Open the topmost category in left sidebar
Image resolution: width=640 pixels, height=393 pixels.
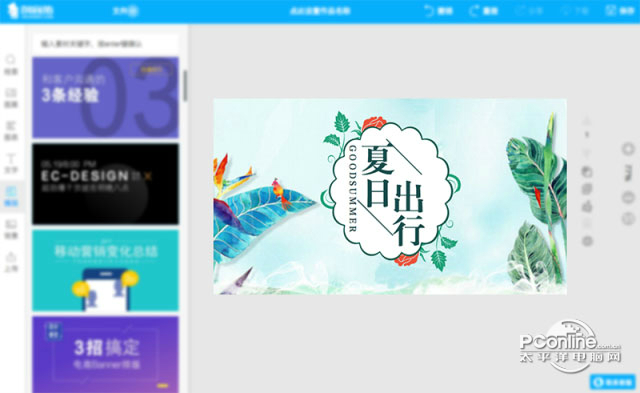pyautogui.click(x=11, y=65)
